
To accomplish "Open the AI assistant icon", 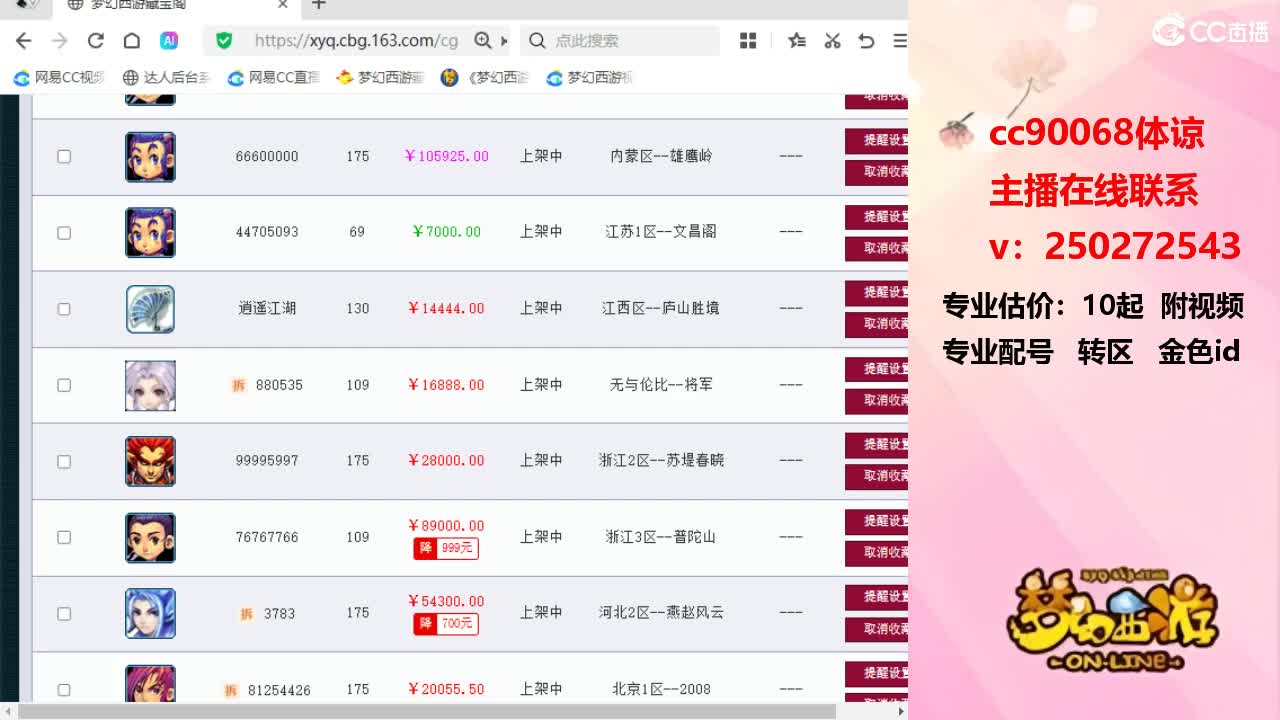I will click(x=169, y=41).
